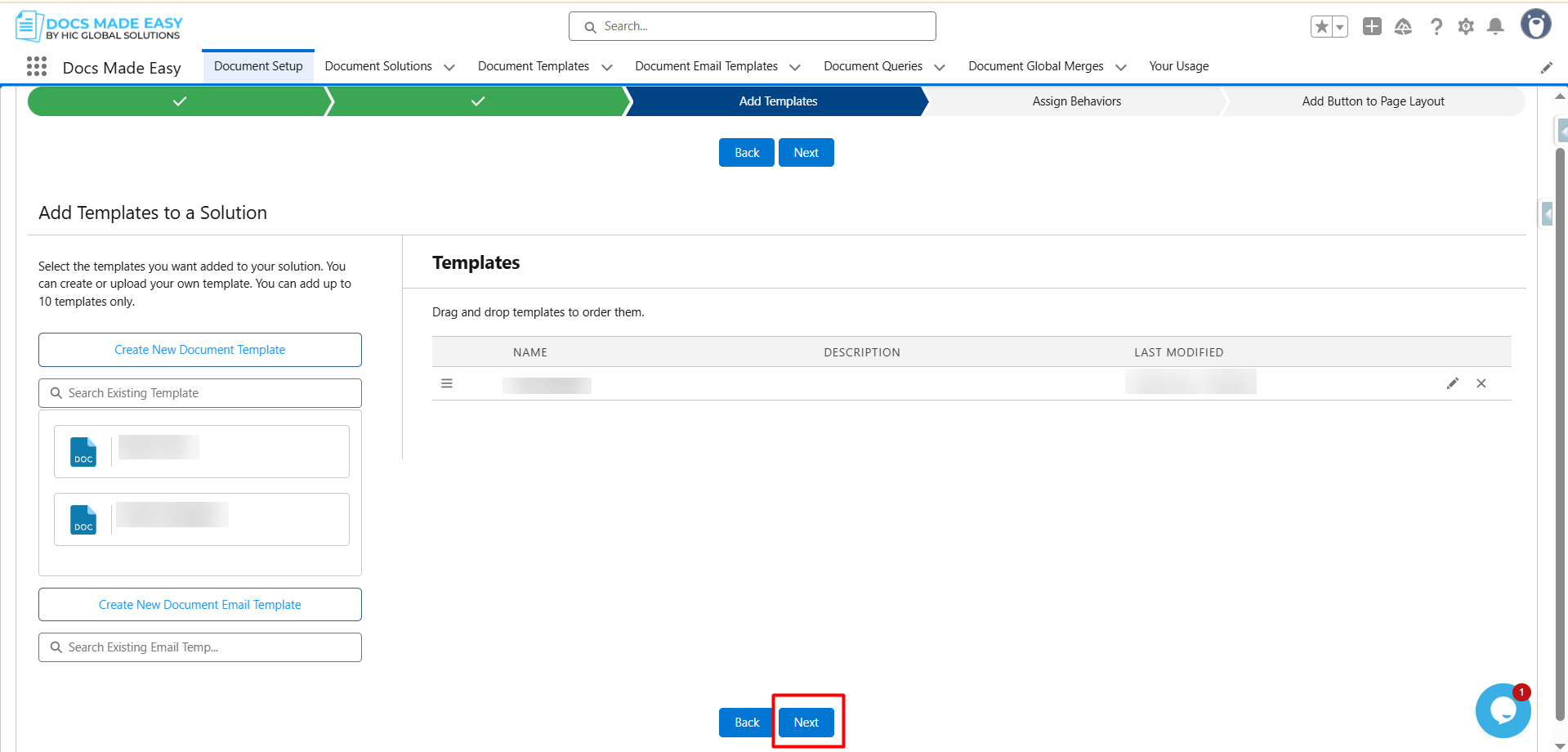Select the Add Templates progress step

pos(778,101)
